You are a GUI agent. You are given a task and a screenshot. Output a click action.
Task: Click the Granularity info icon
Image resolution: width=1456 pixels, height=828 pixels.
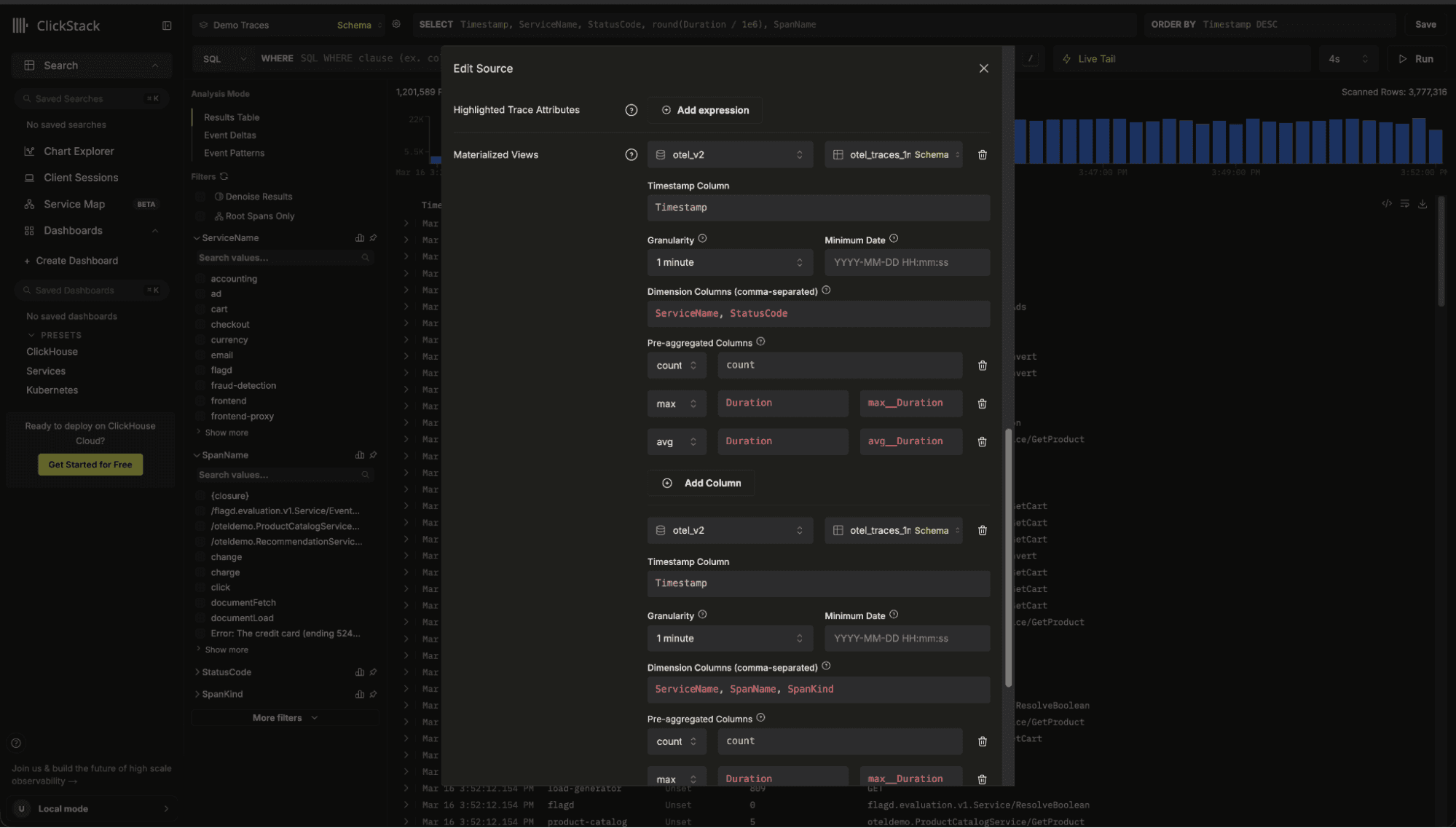click(702, 239)
